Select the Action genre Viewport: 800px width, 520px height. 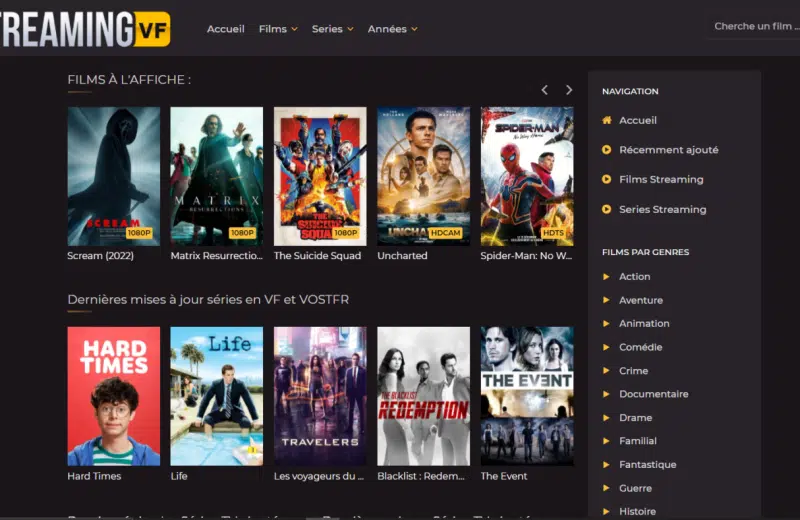635,277
